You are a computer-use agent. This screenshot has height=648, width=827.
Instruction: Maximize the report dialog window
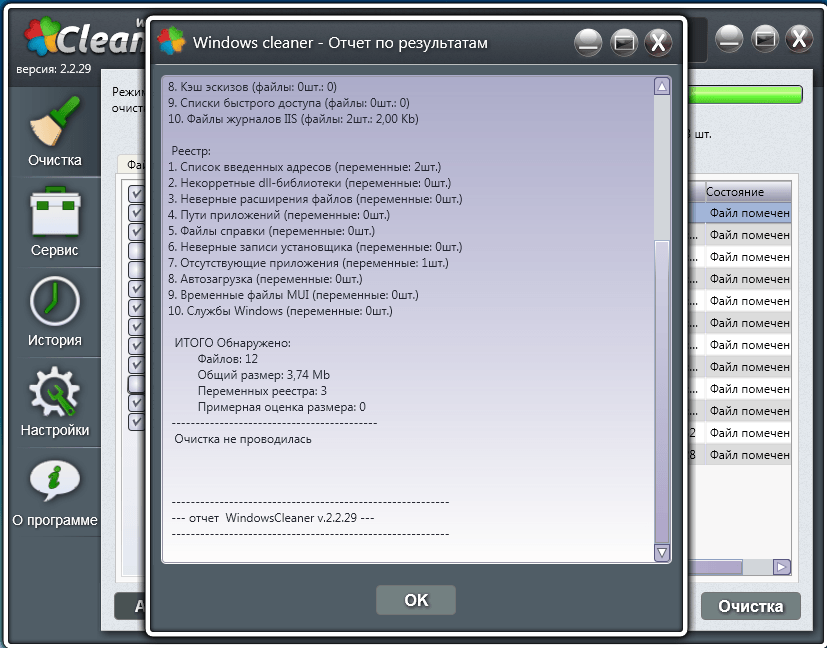pos(623,42)
